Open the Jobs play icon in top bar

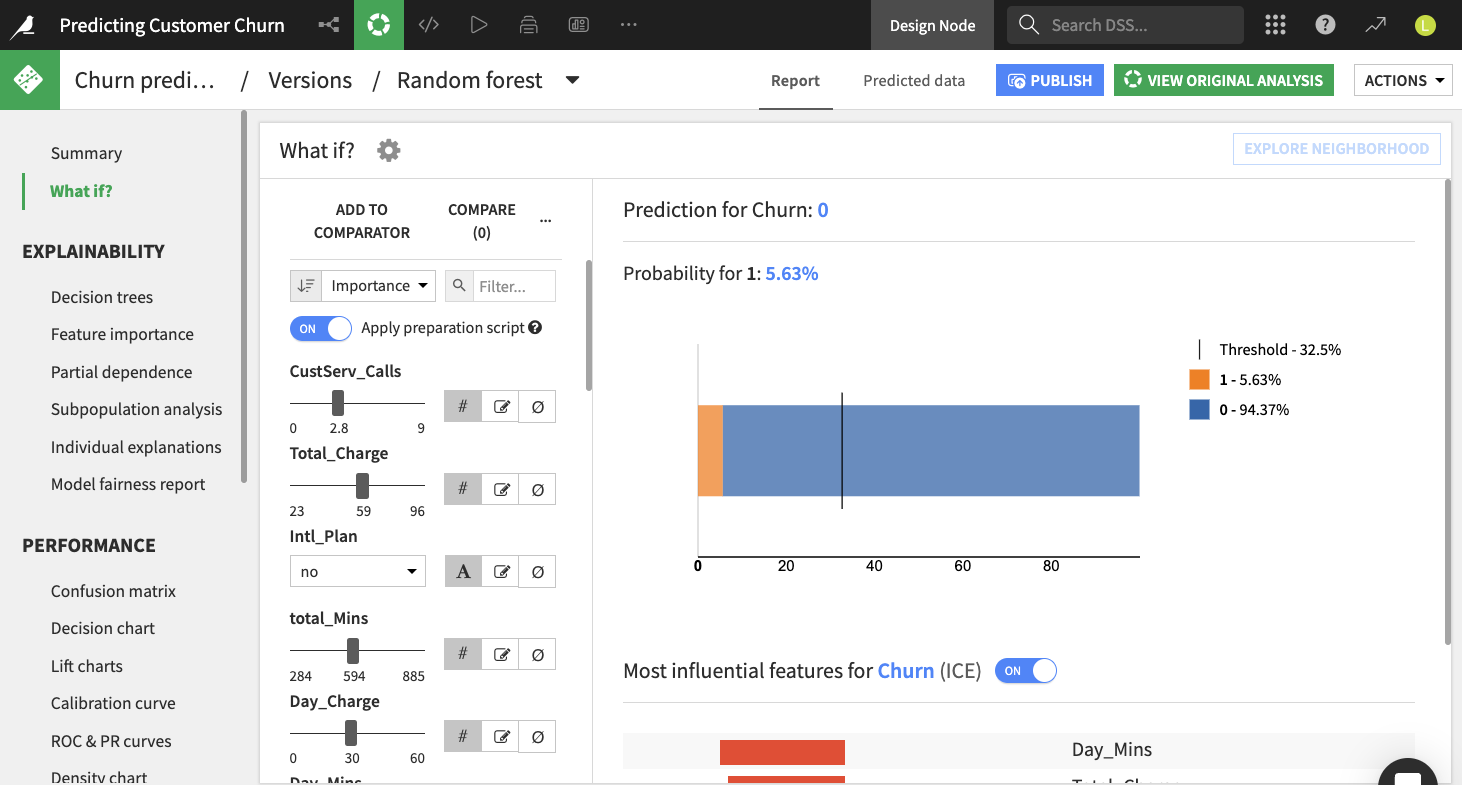click(x=479, y=24)
